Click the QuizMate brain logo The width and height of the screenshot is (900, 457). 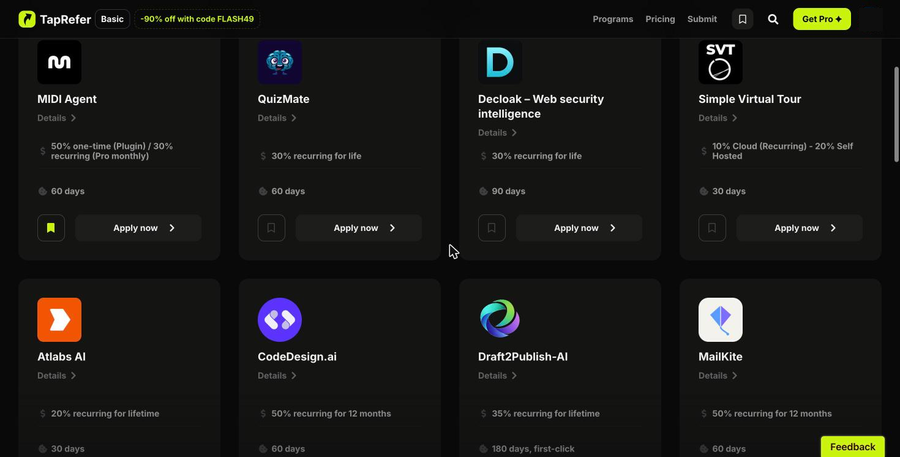[x=280, y=62]
